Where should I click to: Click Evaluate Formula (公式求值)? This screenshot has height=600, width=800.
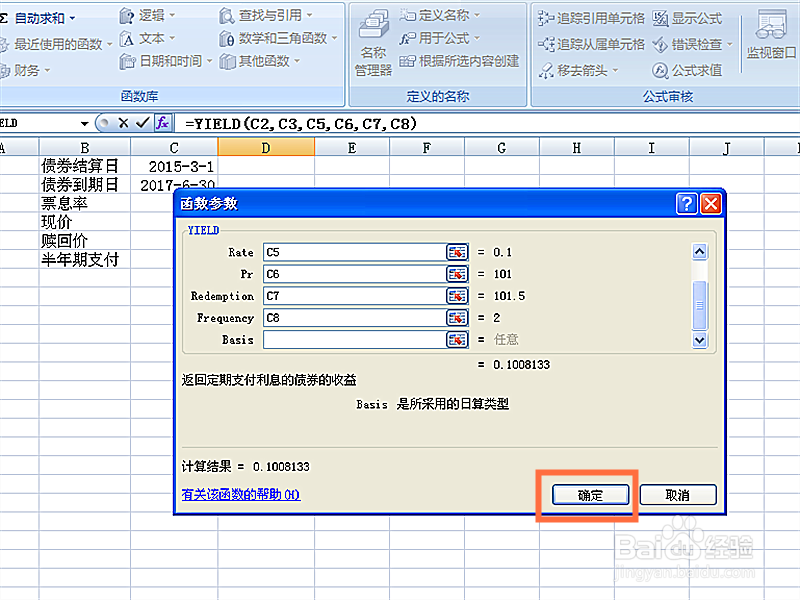tap(687, 70)
